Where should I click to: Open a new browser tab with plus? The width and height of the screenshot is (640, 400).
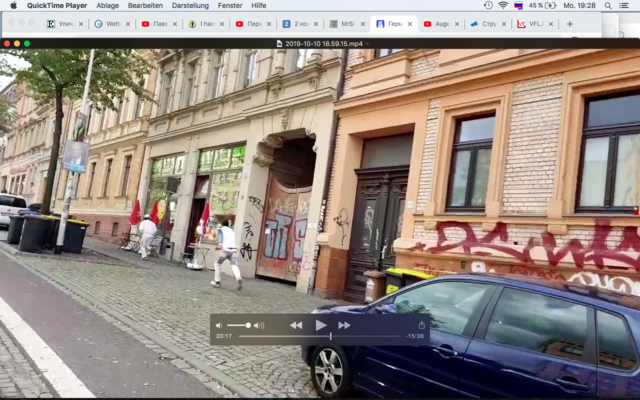tap(570, 24)
